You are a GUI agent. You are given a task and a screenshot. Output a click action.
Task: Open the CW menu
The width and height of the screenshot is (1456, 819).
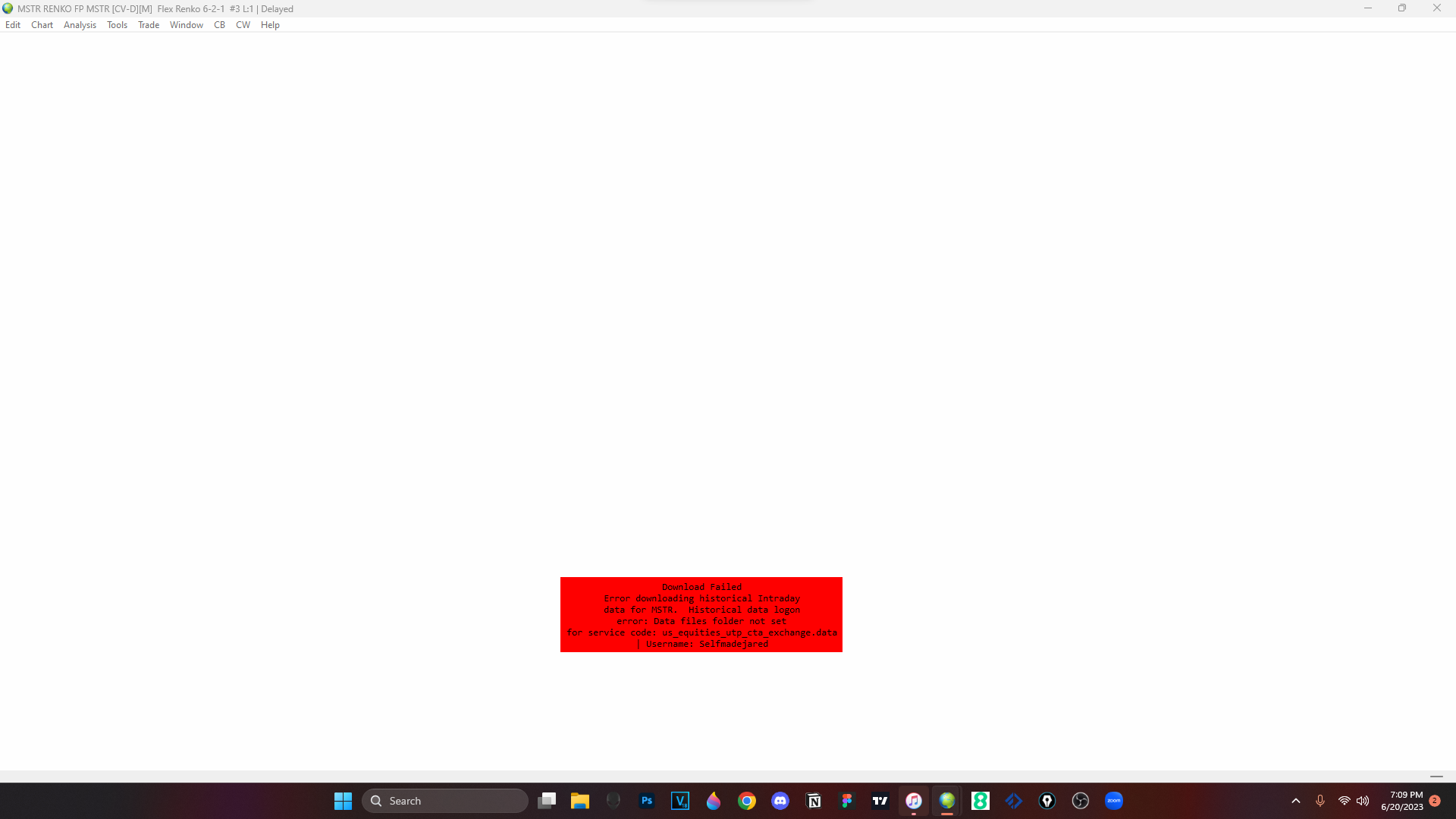pyautogui.click(x=243, y=25)
